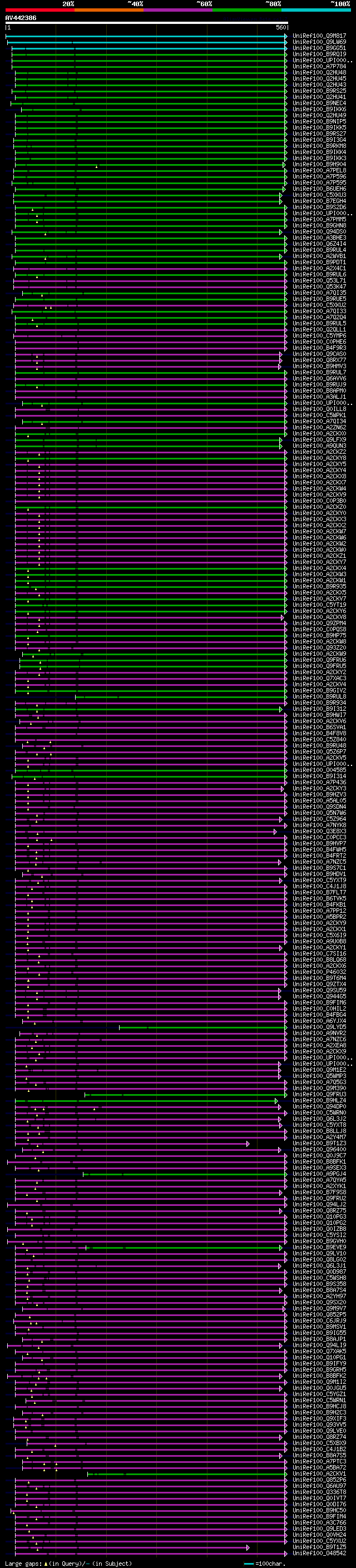The image size is (356, 1568).
Task: Select label UniRef100_C5WPK1
Action: coord(319,416)
